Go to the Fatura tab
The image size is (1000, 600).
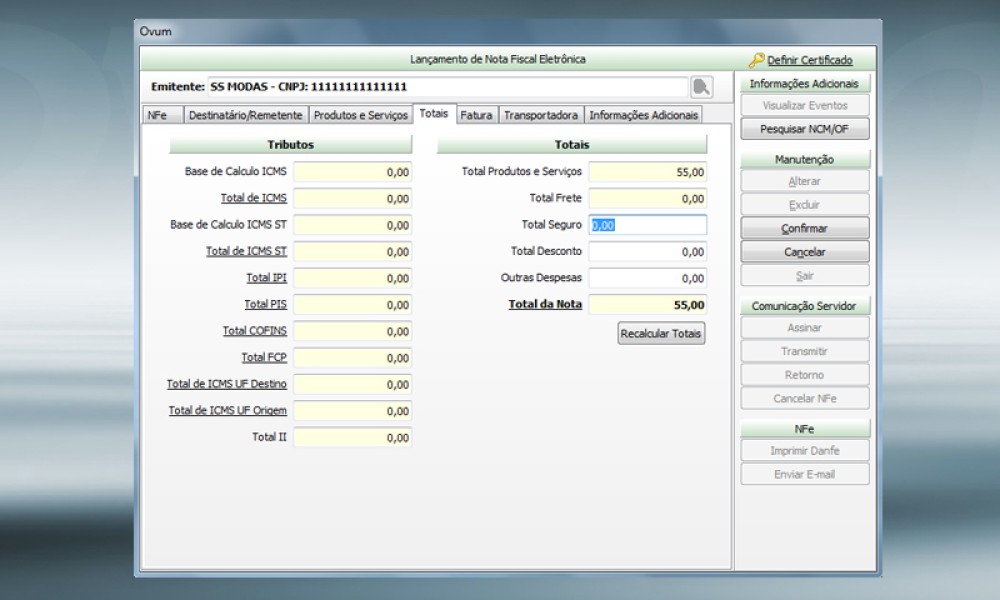click(x=476, y=115)
